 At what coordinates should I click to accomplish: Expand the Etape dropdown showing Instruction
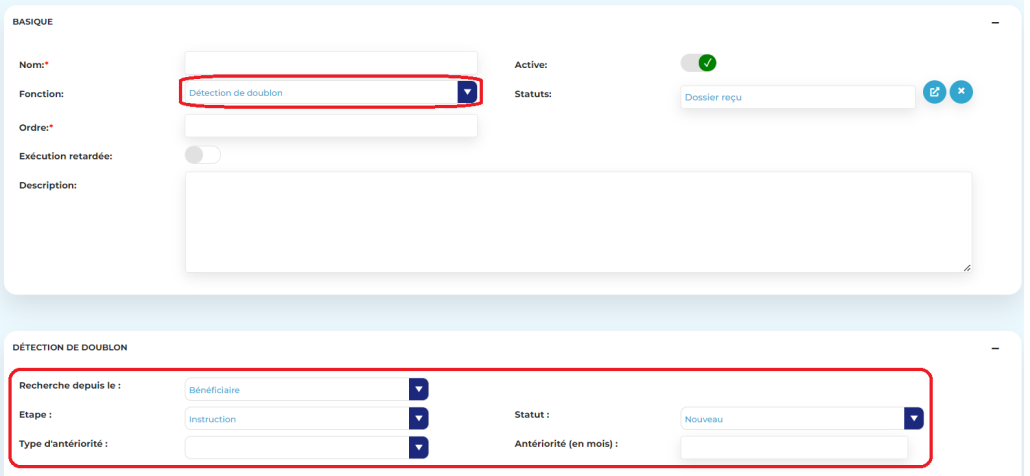tap(298, 419)
